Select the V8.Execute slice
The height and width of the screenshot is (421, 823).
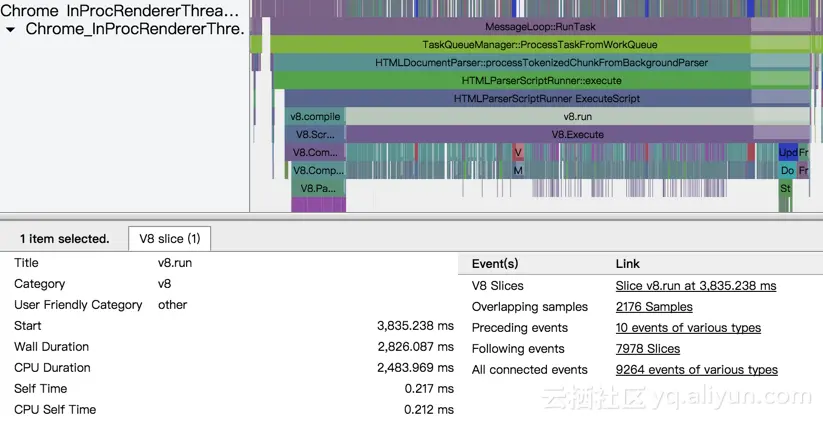577,134
